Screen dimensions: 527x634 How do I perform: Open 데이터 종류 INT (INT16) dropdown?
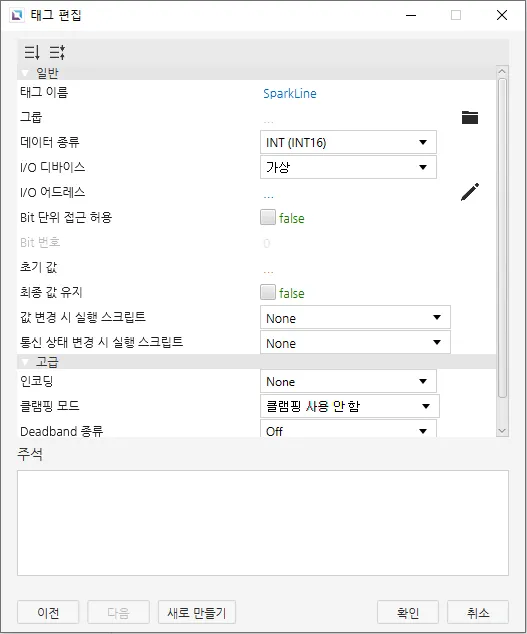348,142
